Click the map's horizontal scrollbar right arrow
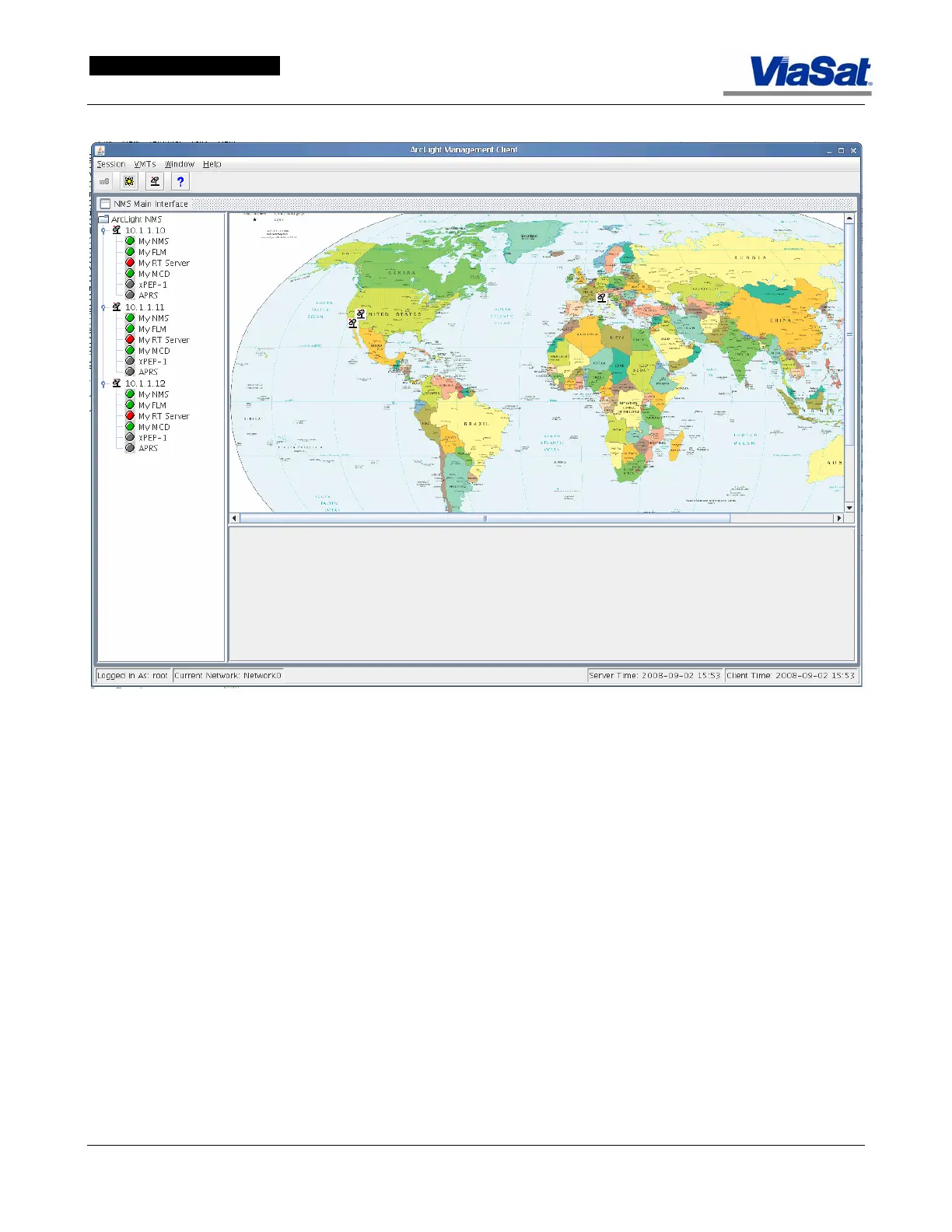The width and height of the screenshot is (952, 1232). 838,518
